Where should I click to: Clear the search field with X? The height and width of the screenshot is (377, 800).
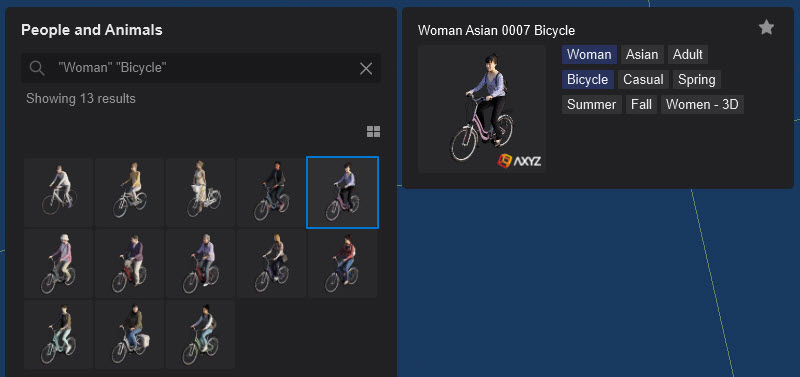click(x=366, y=68)
